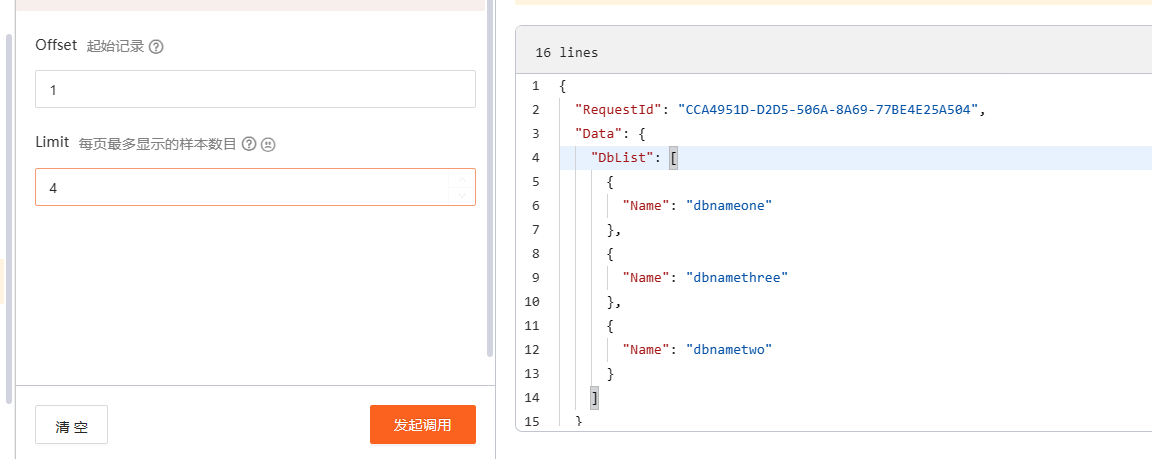Click the parameter panel's vertical scrollbar
Viewport: 1152px width, 459px height.
[x=490, y=184]
